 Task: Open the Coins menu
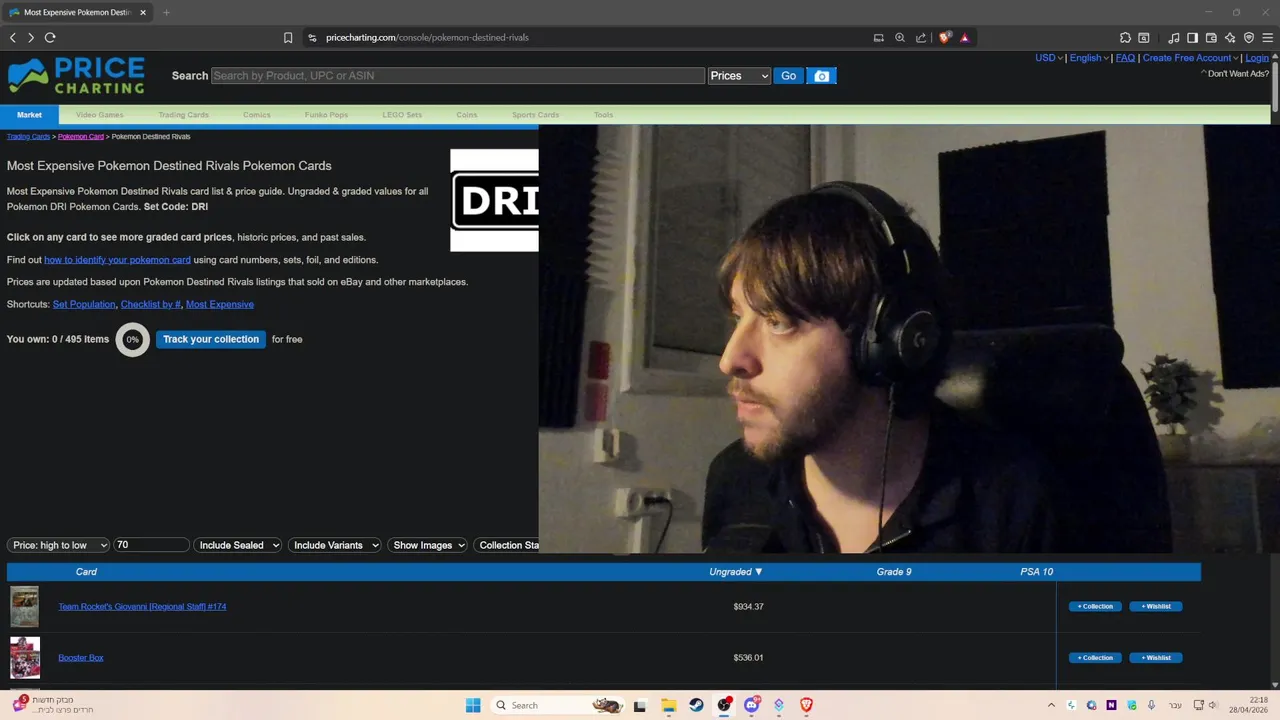467,115
